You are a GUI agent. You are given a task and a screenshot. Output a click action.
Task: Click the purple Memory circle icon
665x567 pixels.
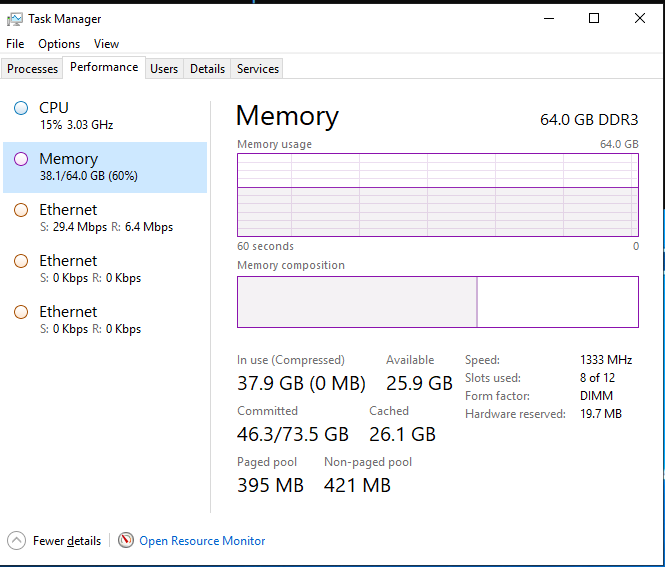[x=21, y=159]
